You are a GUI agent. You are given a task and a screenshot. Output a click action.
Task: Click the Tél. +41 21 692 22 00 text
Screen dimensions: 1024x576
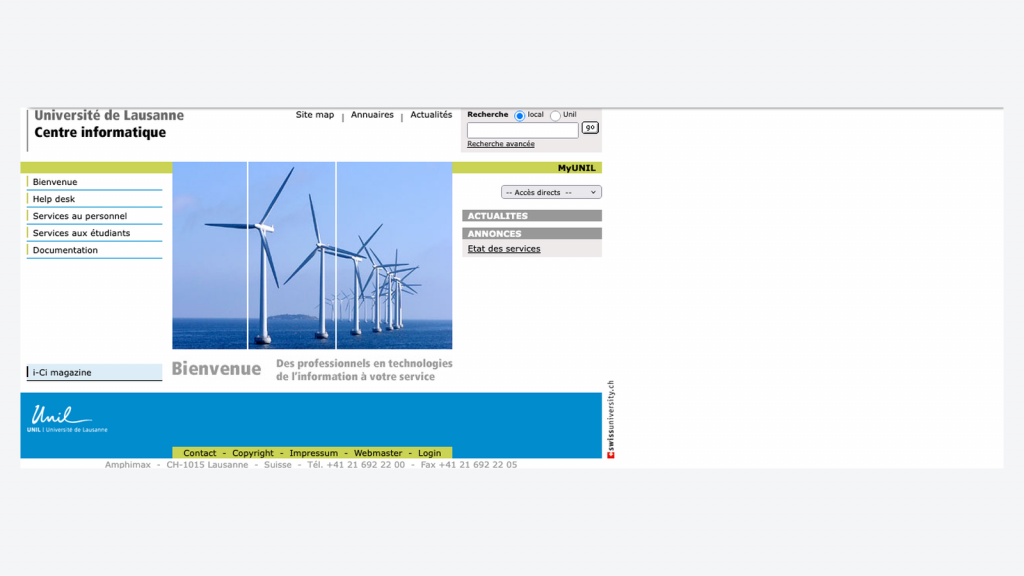point(356,465)
